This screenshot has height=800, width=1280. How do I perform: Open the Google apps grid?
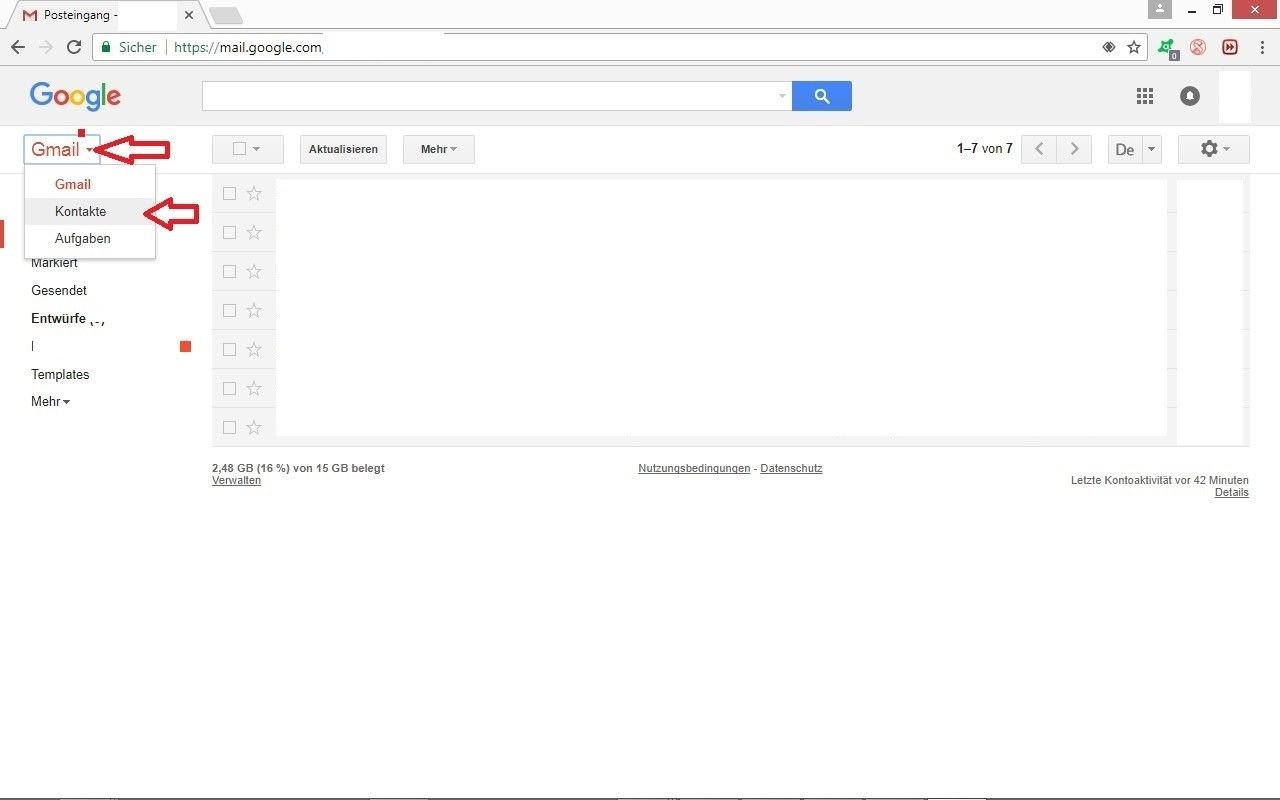point(1145,96)
